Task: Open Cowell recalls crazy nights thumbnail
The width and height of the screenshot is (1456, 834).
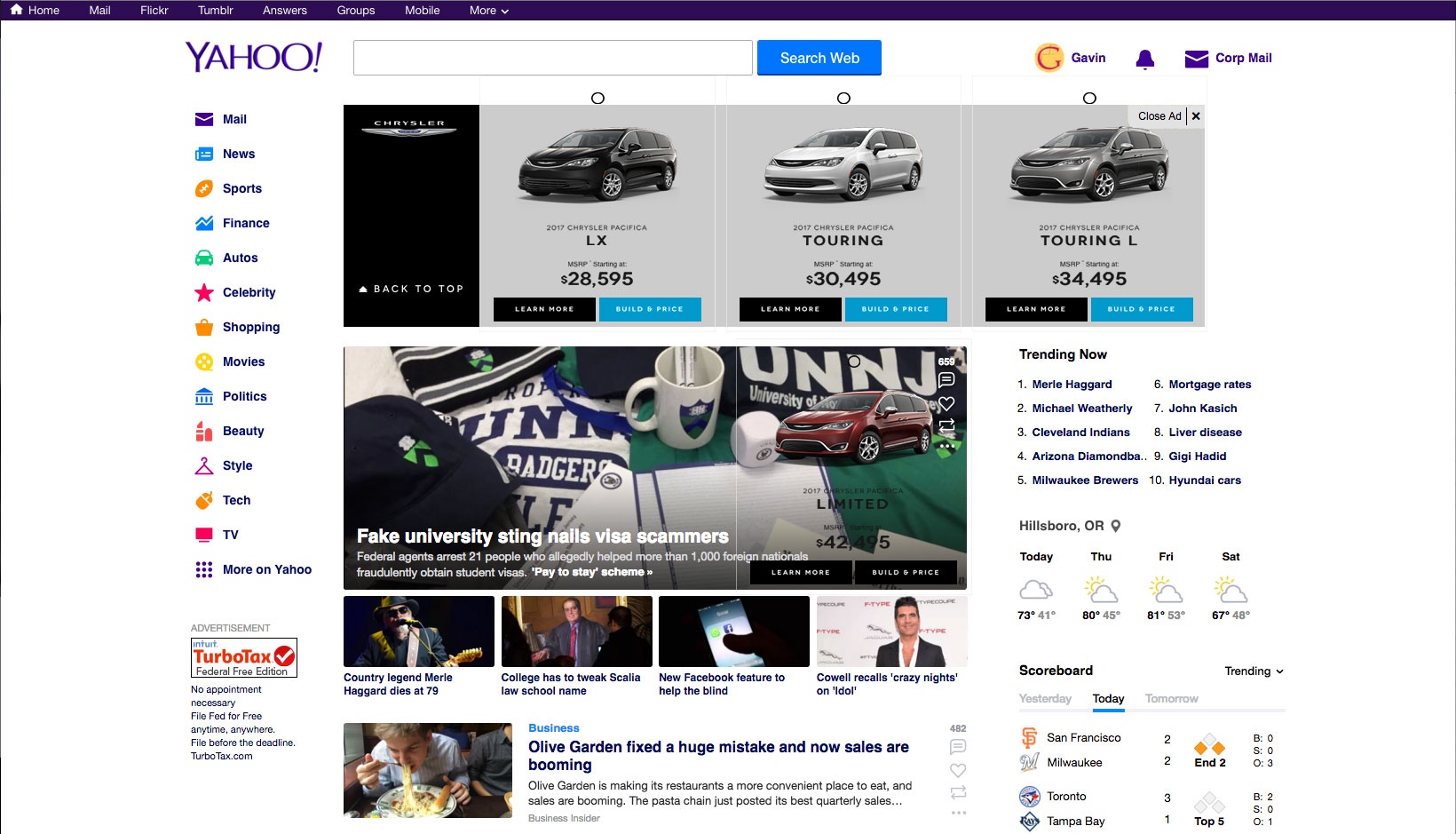Action: pyautogui.click(x=891, y=631)
